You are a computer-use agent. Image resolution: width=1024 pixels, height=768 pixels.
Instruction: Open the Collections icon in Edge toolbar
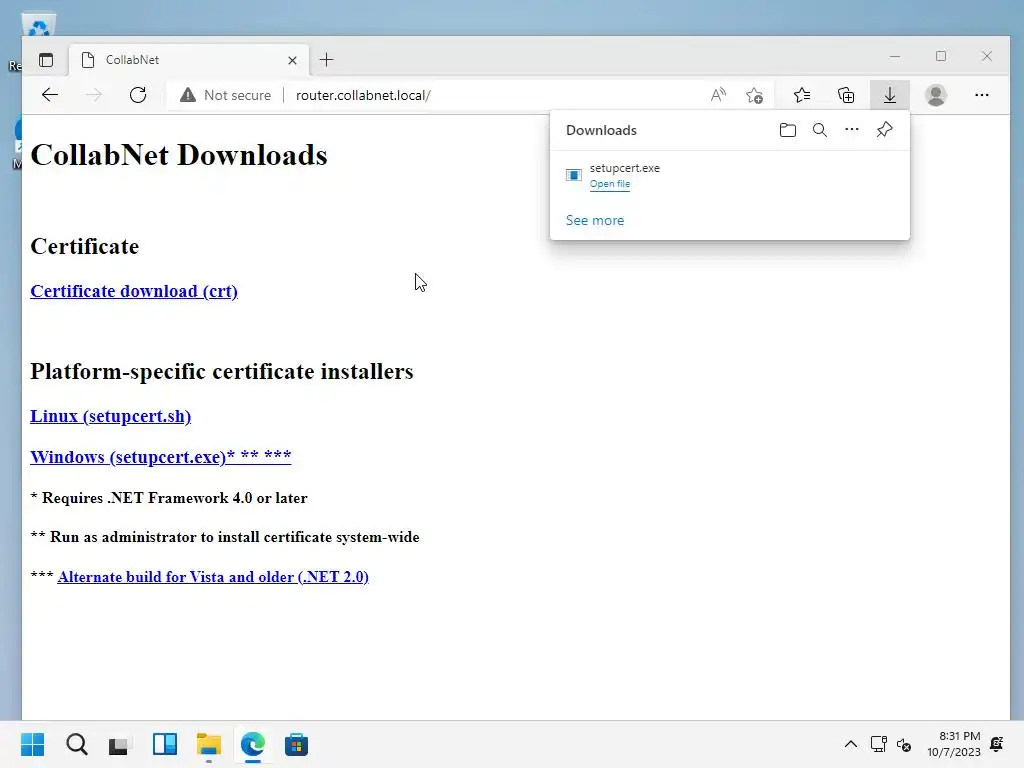[x=846, y=95]
